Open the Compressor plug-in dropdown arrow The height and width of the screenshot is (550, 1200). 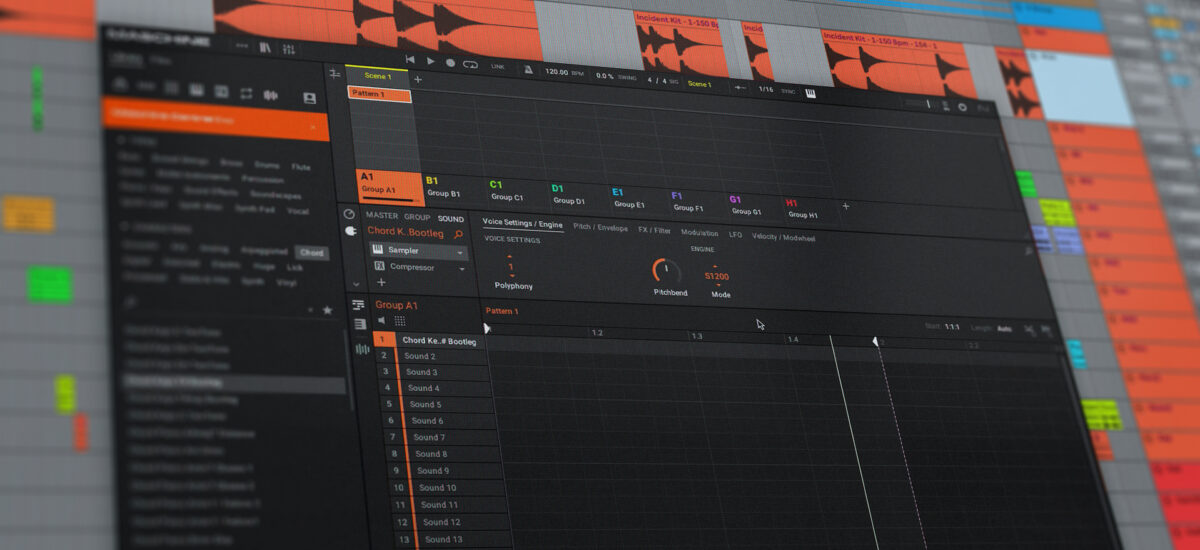point(462,270)
